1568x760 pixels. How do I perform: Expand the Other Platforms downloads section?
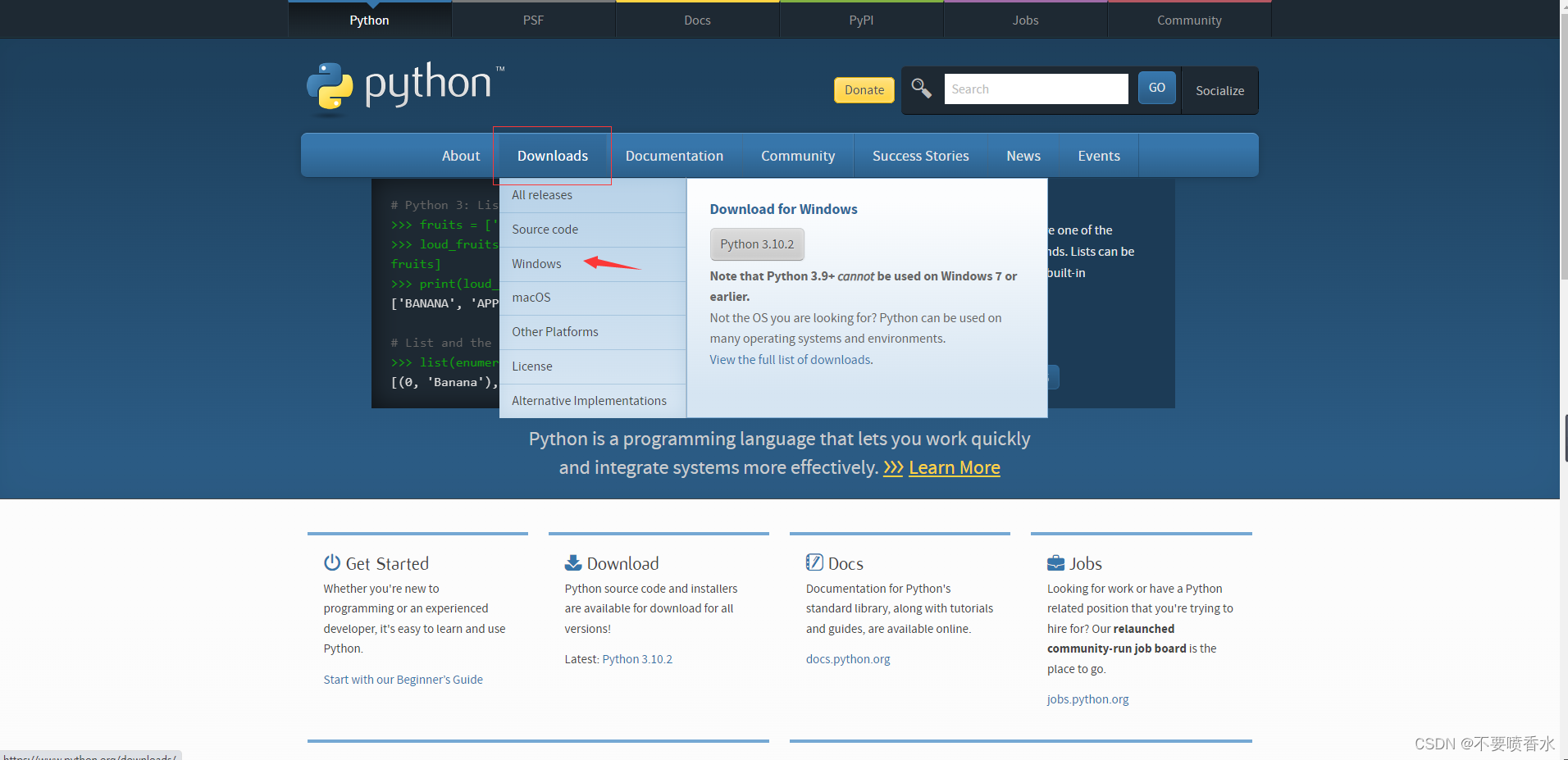coord(554,331)
